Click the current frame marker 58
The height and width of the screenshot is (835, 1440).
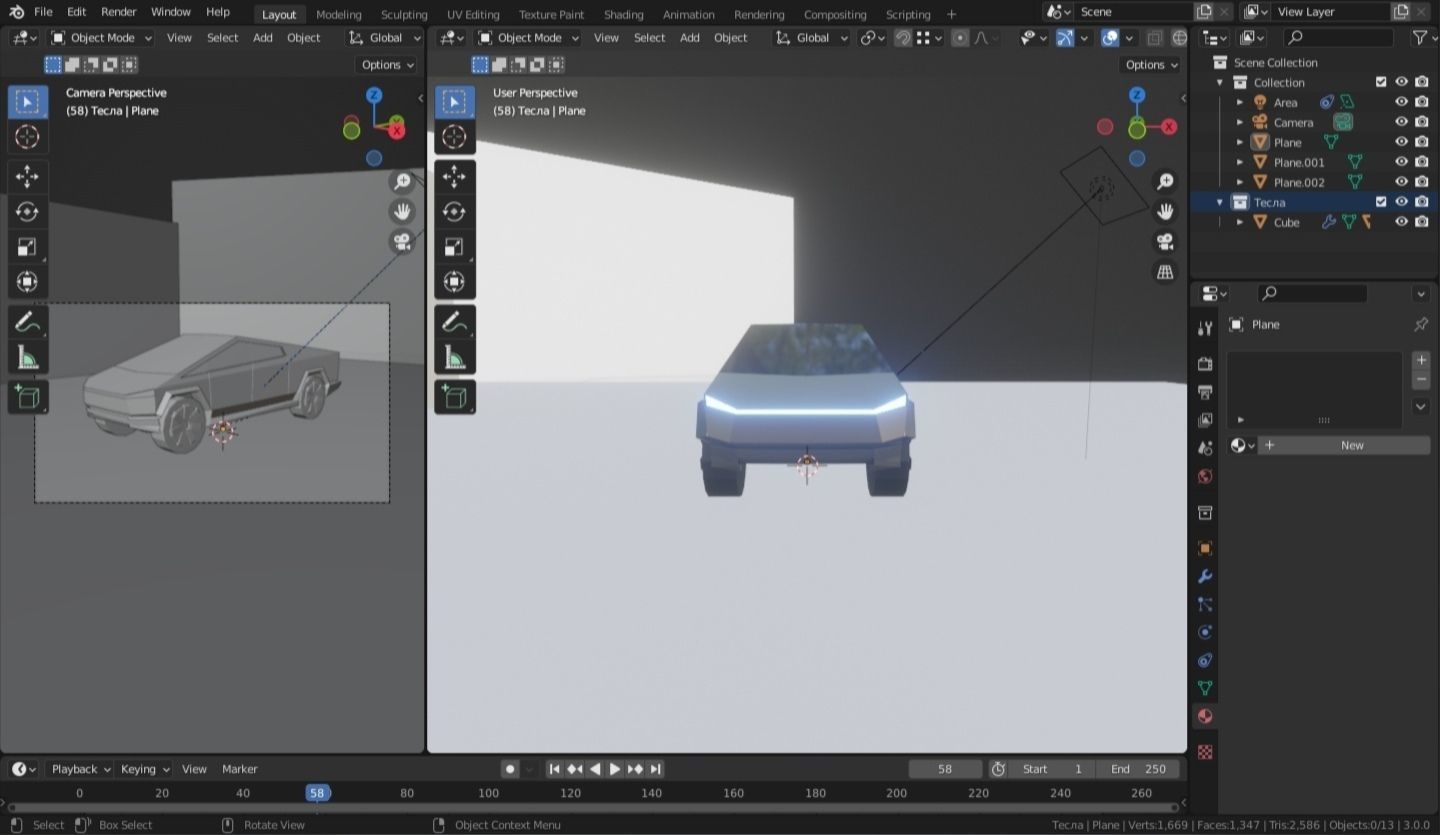tap(317, 793)
